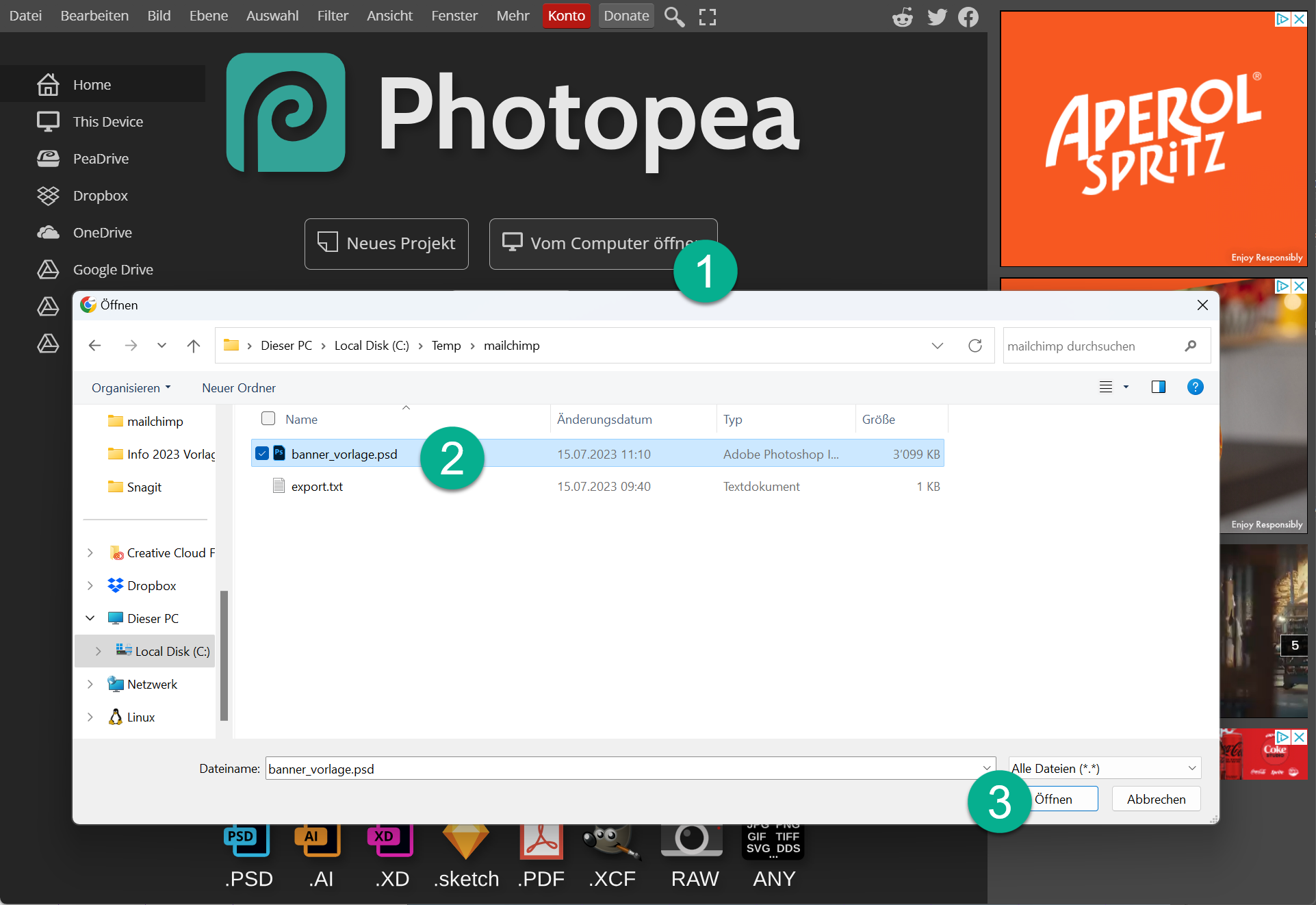Refresh the folder listing in dialog
The width and height of the screenshot is (1316, 905).
(x=975, y=346)
